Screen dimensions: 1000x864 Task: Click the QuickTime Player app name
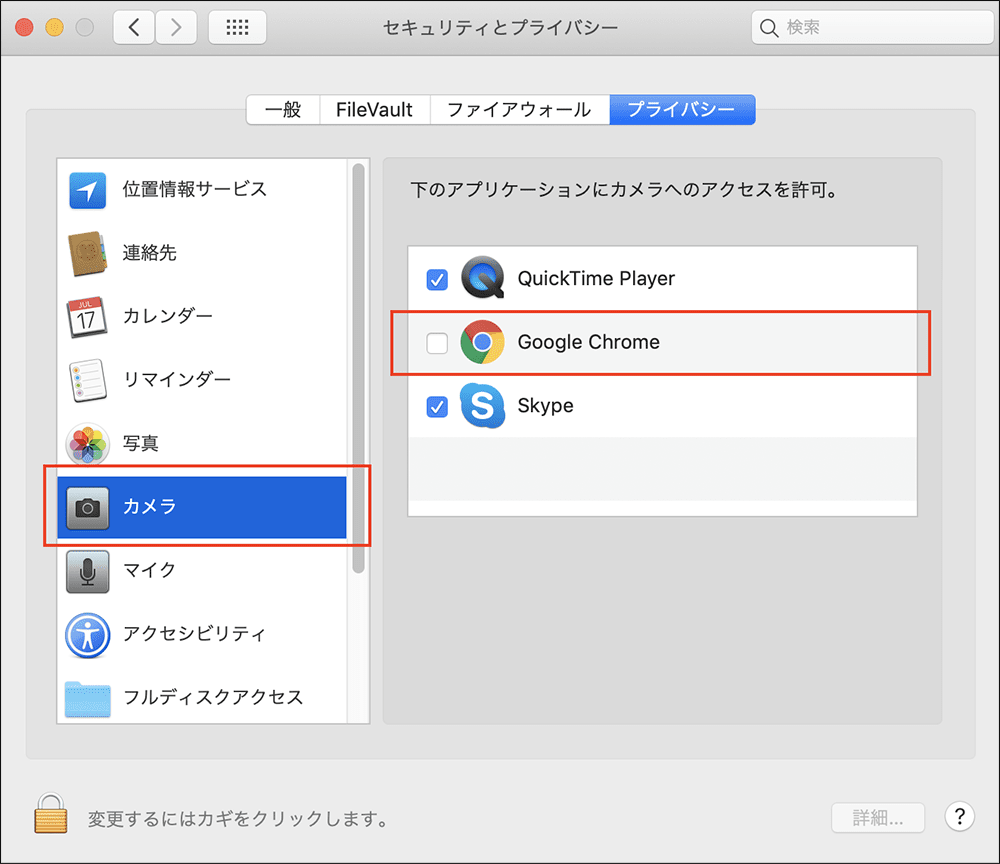click(x=596, y=279)
